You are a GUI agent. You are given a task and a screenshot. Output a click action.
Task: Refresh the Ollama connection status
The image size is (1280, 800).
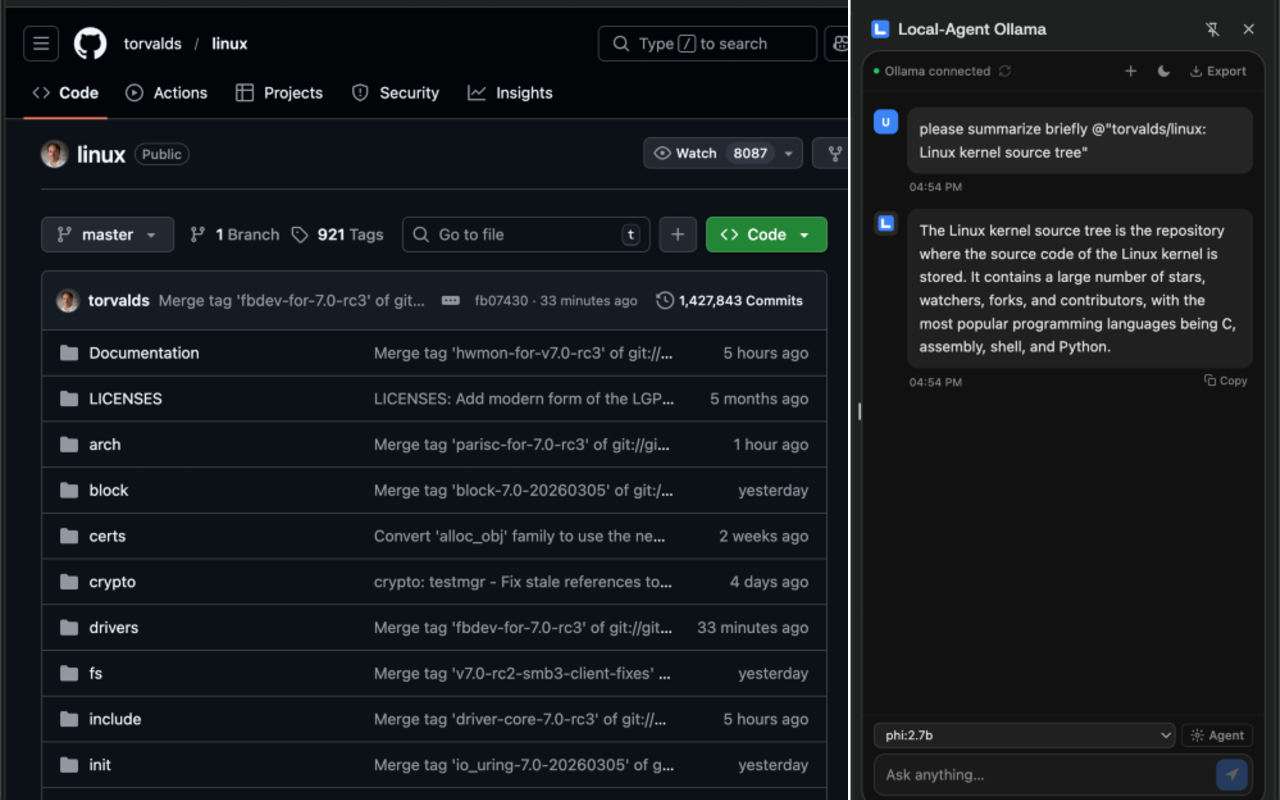pos(1005,71)
